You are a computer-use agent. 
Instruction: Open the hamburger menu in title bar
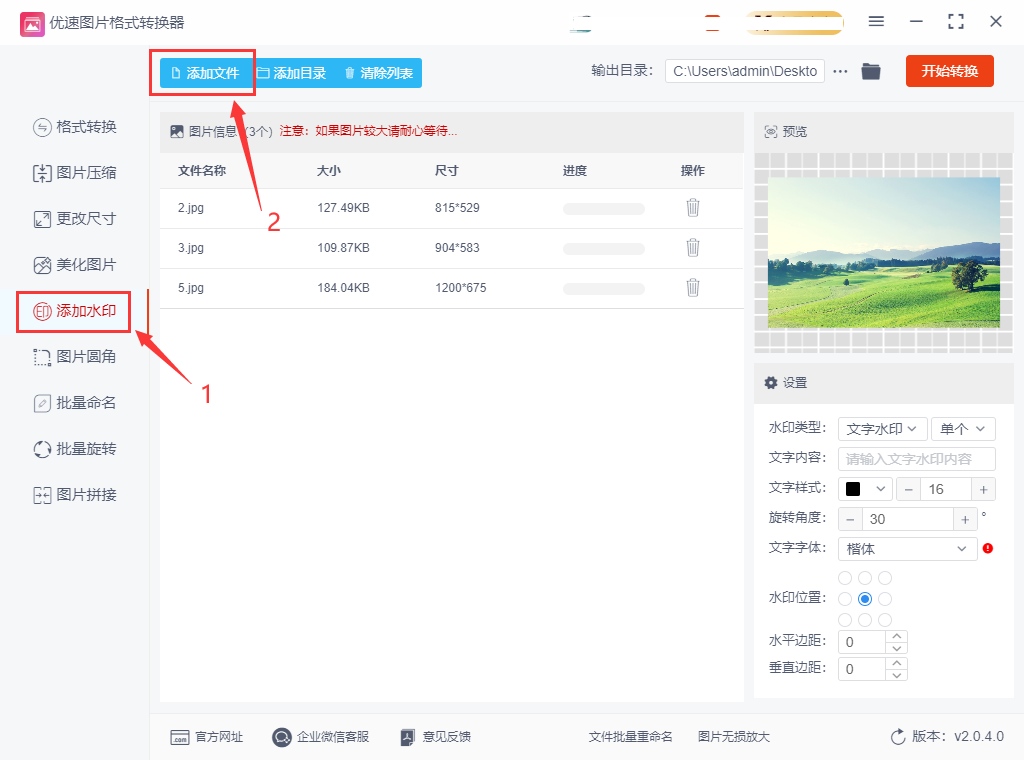pos(876,22)
